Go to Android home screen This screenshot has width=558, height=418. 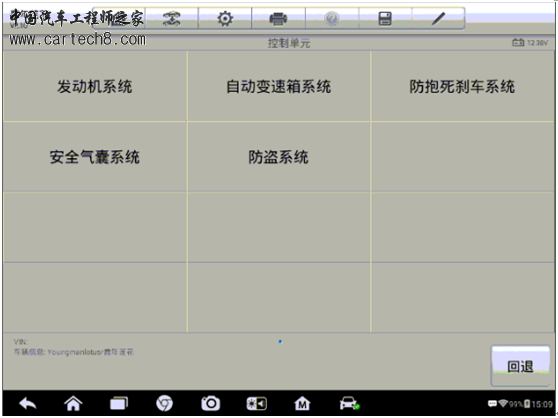(73, 404)
